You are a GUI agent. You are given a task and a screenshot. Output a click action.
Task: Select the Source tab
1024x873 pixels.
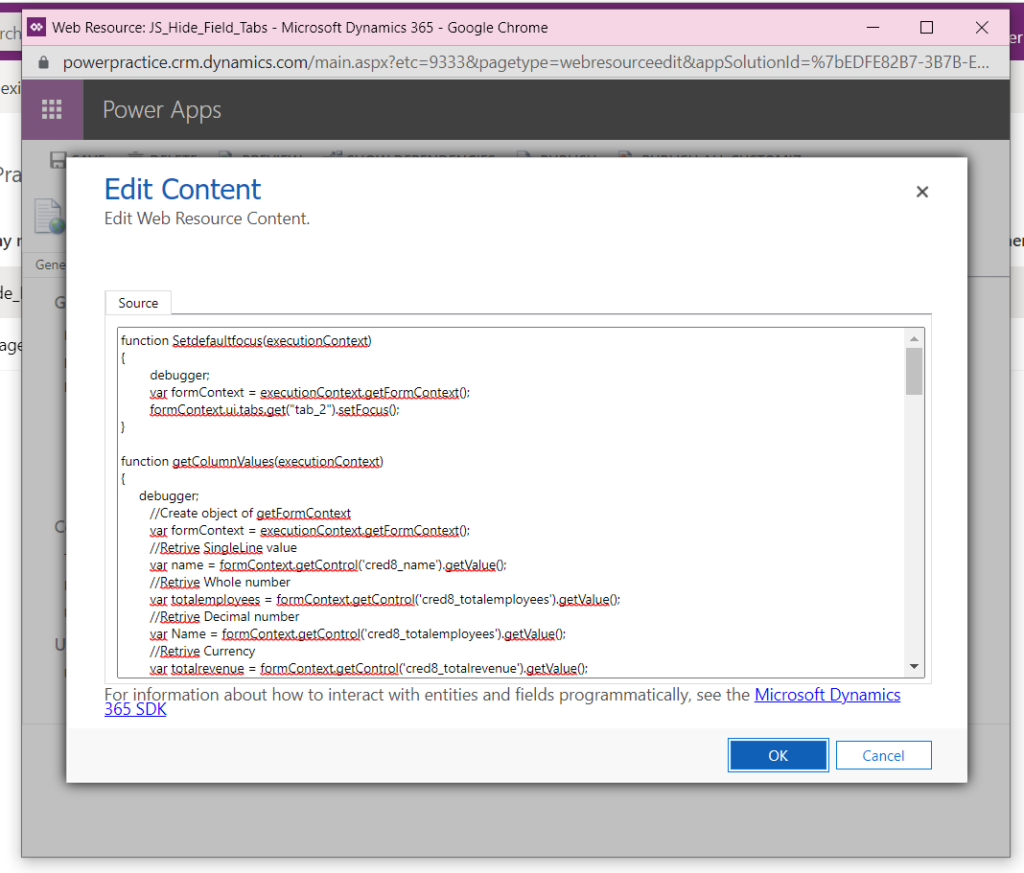pos(138,303)
